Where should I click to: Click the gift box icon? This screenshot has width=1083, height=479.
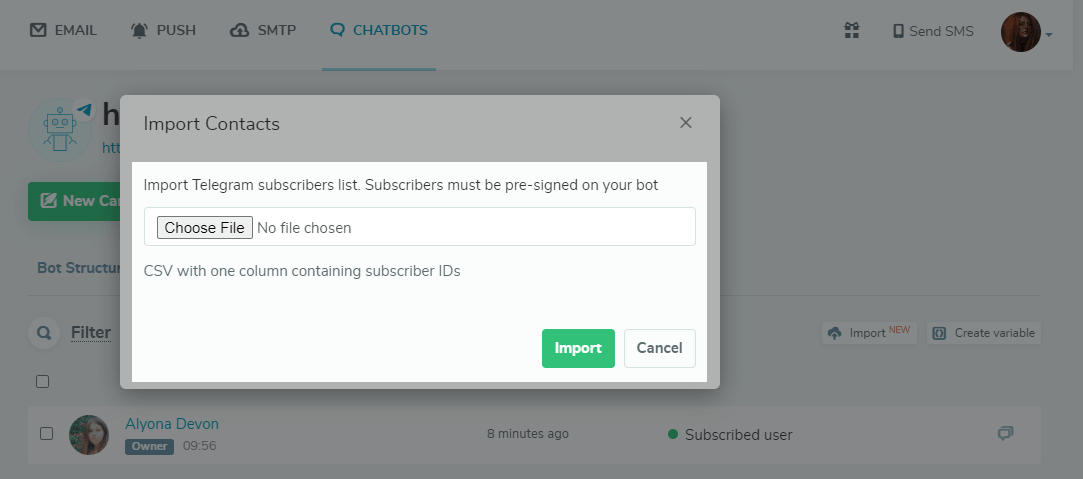click(x=852, y=31)
